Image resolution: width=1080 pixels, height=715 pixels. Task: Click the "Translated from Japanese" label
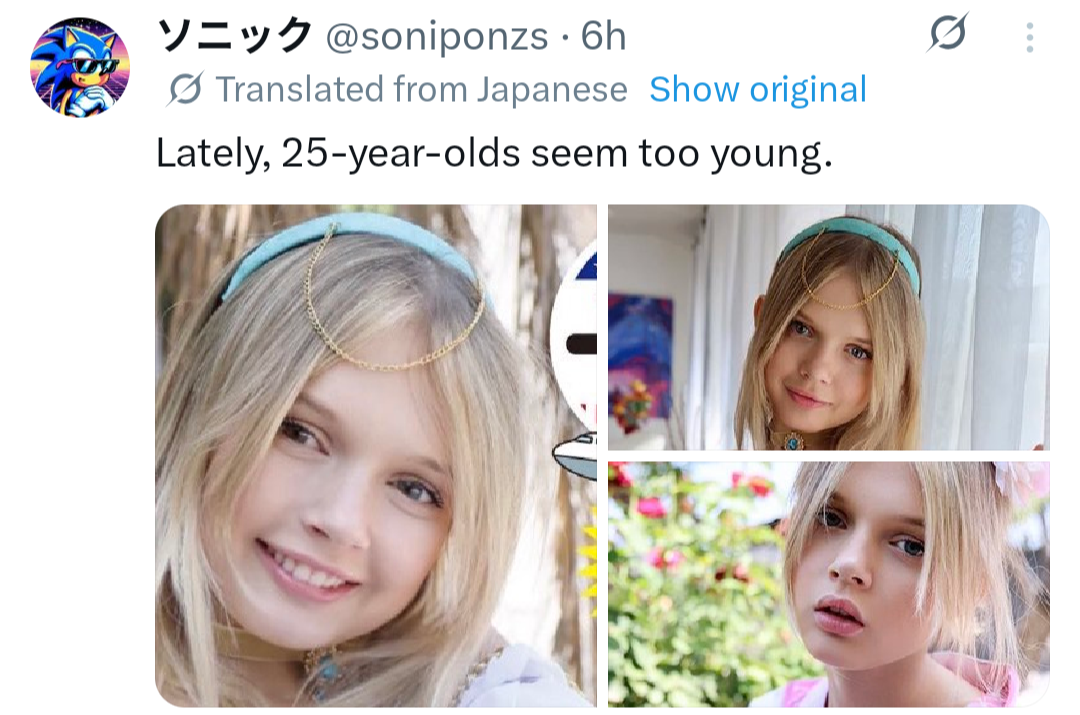pos(421,90)
